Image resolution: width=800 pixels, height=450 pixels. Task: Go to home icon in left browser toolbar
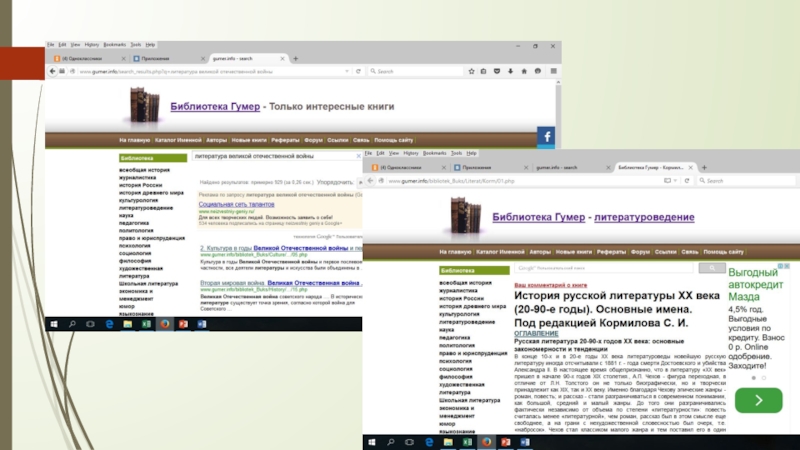[524, 71]
